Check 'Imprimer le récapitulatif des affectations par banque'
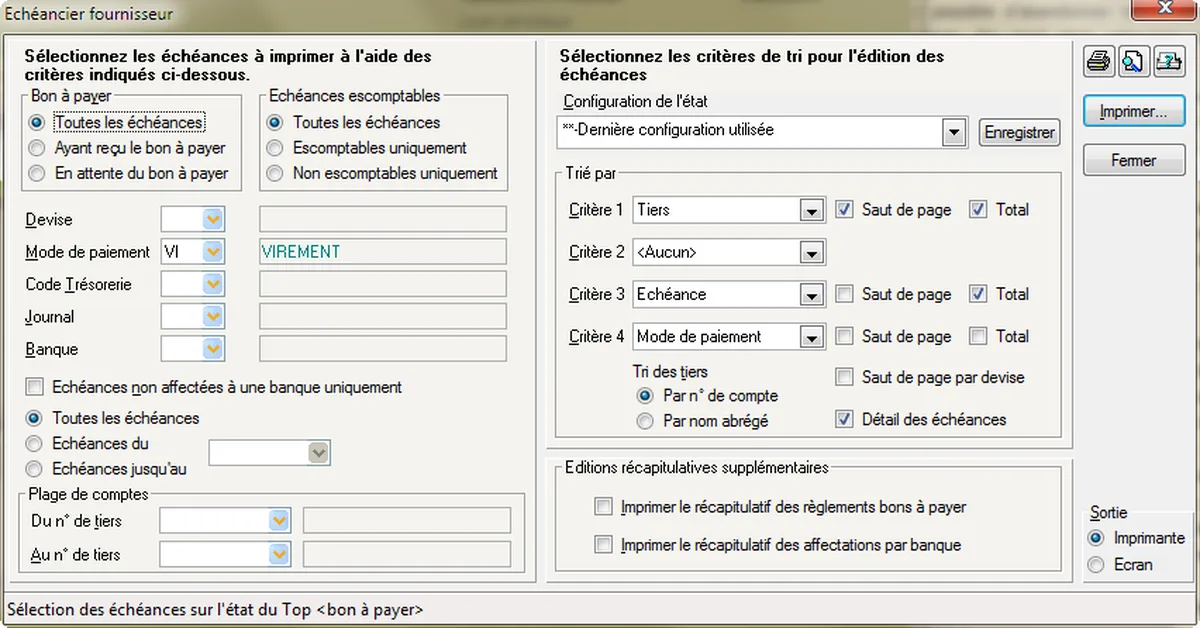Screen dimensions: 1200x628 pyautogui.click(x=603, y=545)
